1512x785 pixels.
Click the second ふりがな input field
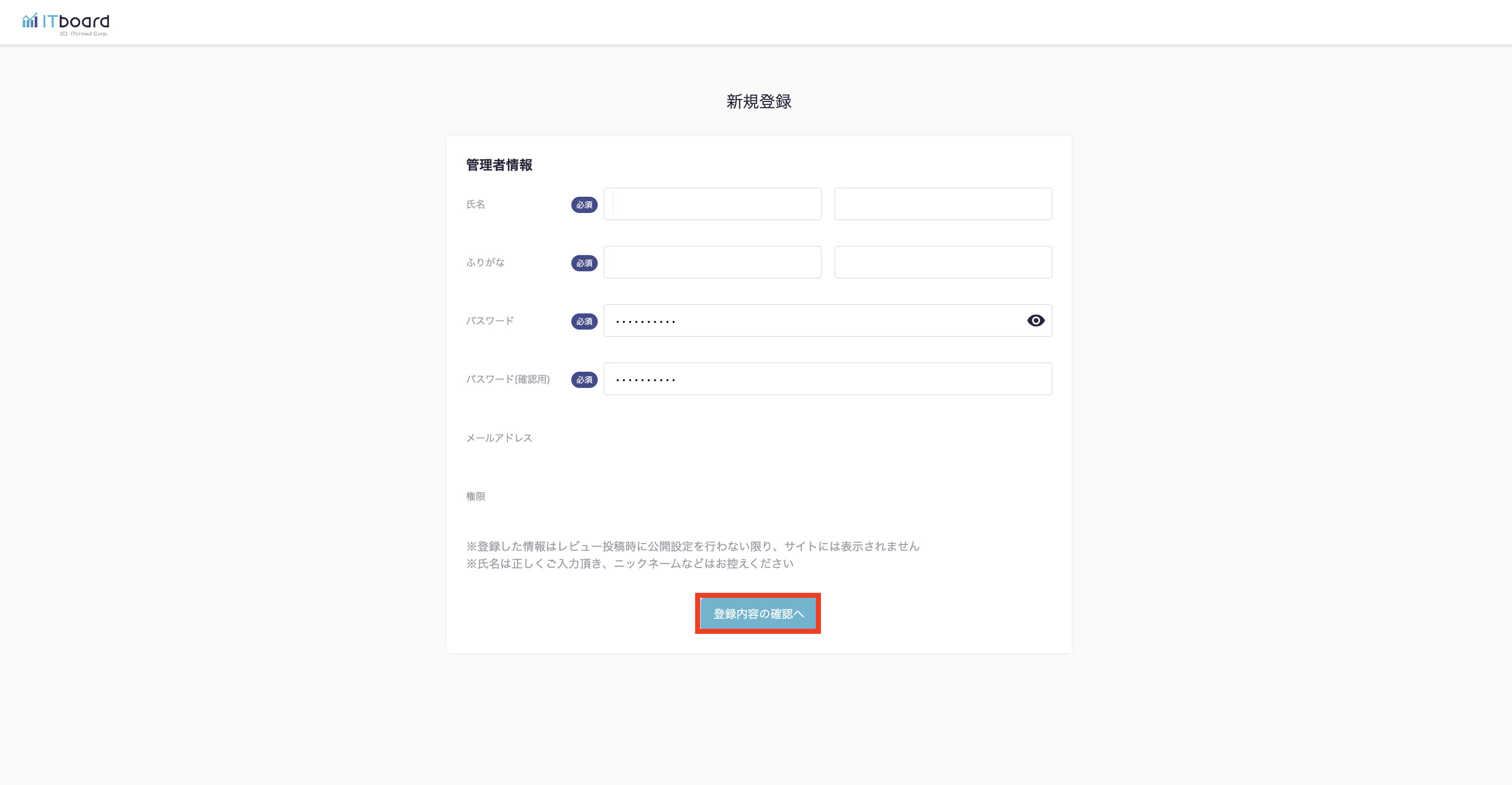943,262
